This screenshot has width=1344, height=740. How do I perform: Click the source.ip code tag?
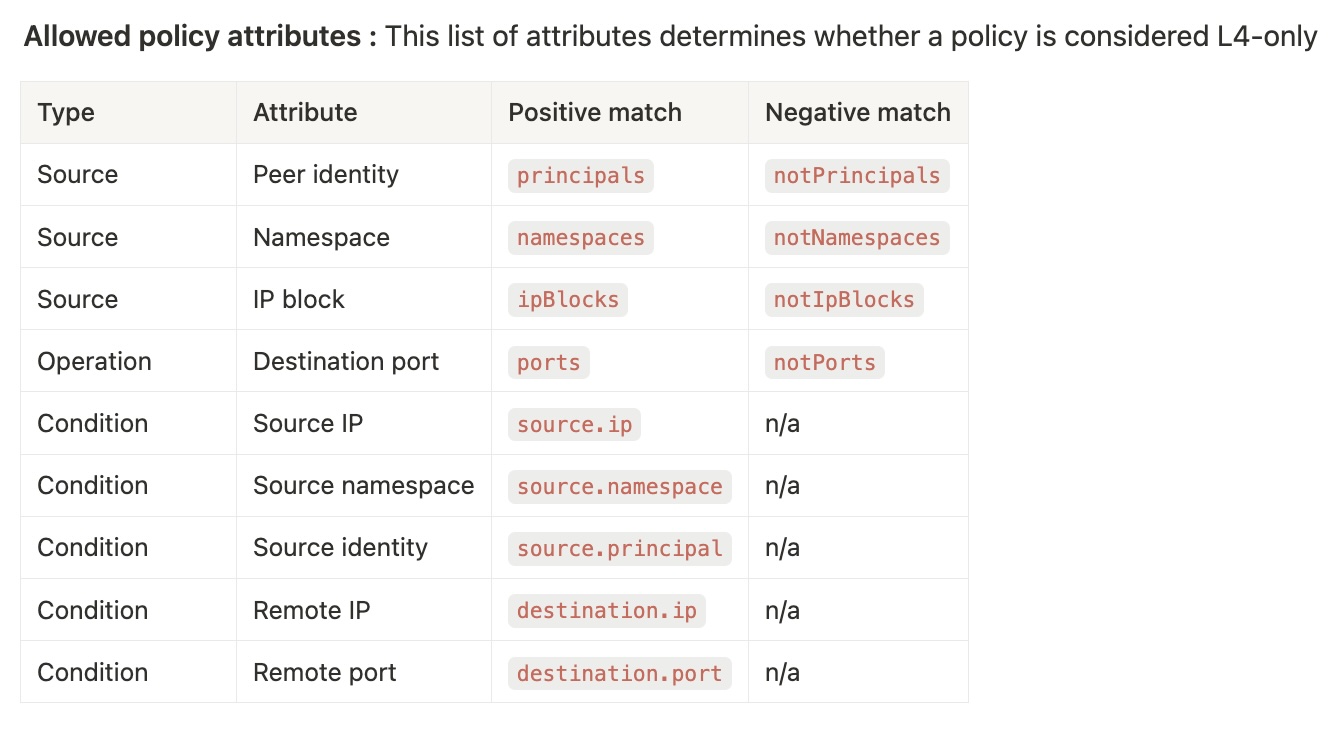point(575,424)
